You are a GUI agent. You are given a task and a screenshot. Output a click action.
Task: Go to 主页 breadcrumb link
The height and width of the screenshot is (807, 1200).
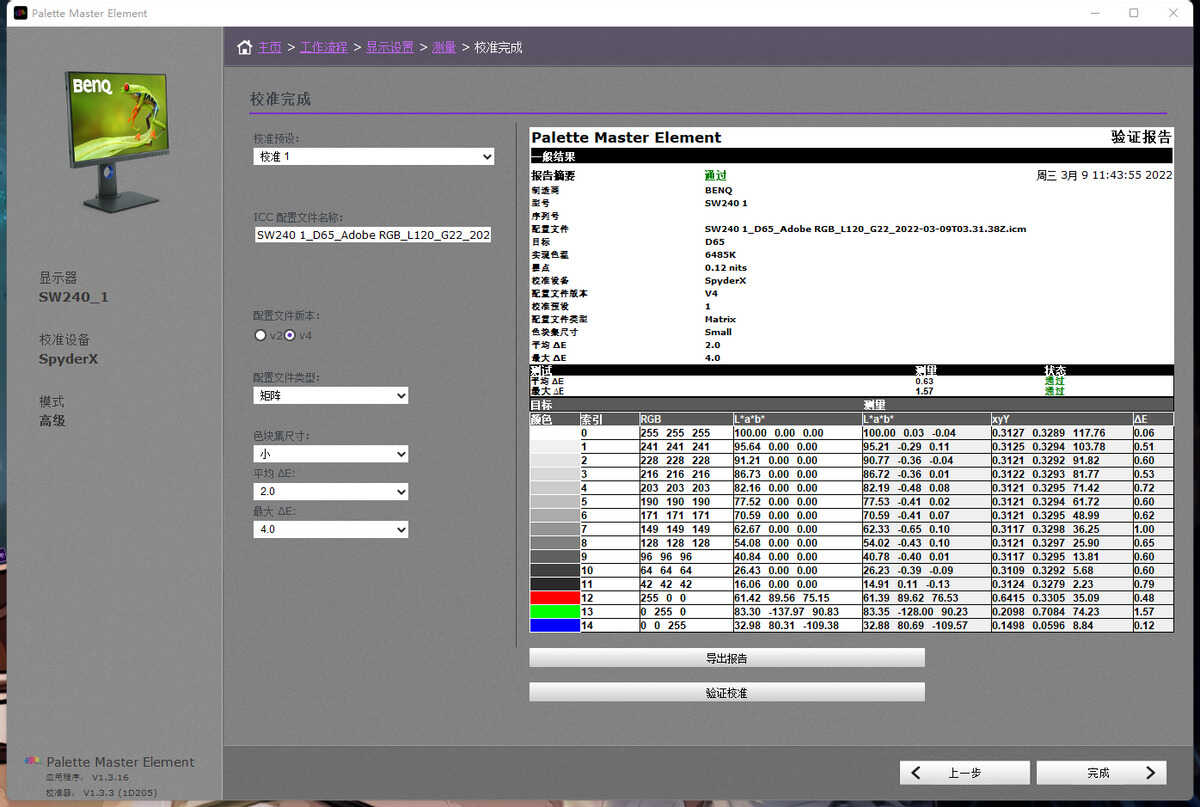(x=270, y=47)
